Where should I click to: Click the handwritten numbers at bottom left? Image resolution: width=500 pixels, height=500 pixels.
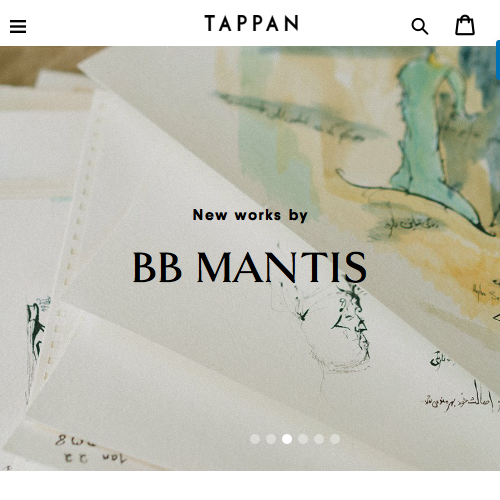(90, 450)
